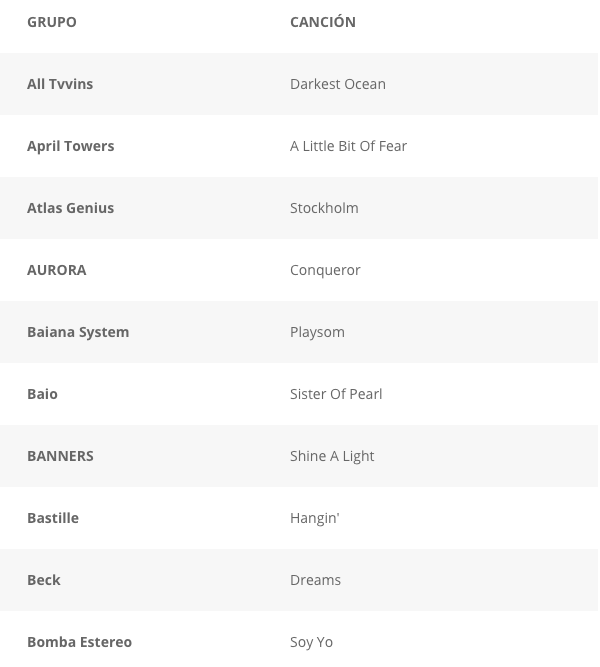Screen dimensions: 600x667
Task: Select the Atlas Genius group name
Action: click(70, 208)
